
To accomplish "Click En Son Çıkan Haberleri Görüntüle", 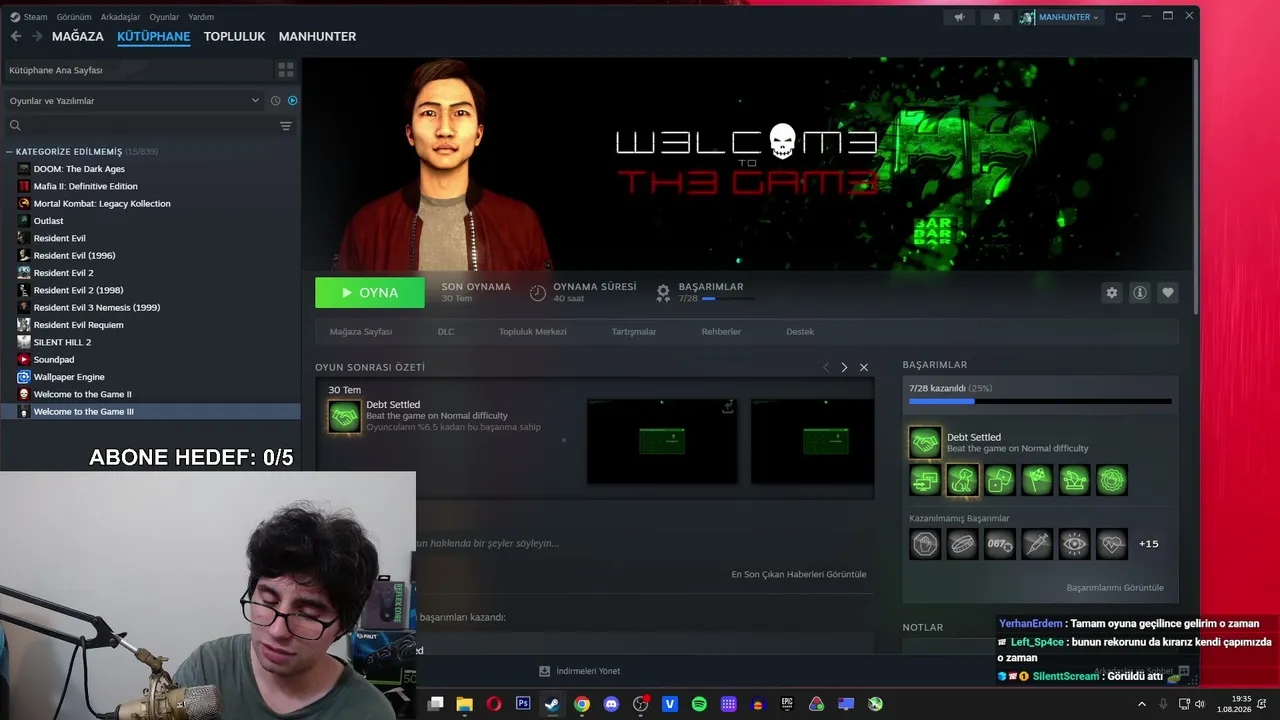I will click(x=799, y=574).
